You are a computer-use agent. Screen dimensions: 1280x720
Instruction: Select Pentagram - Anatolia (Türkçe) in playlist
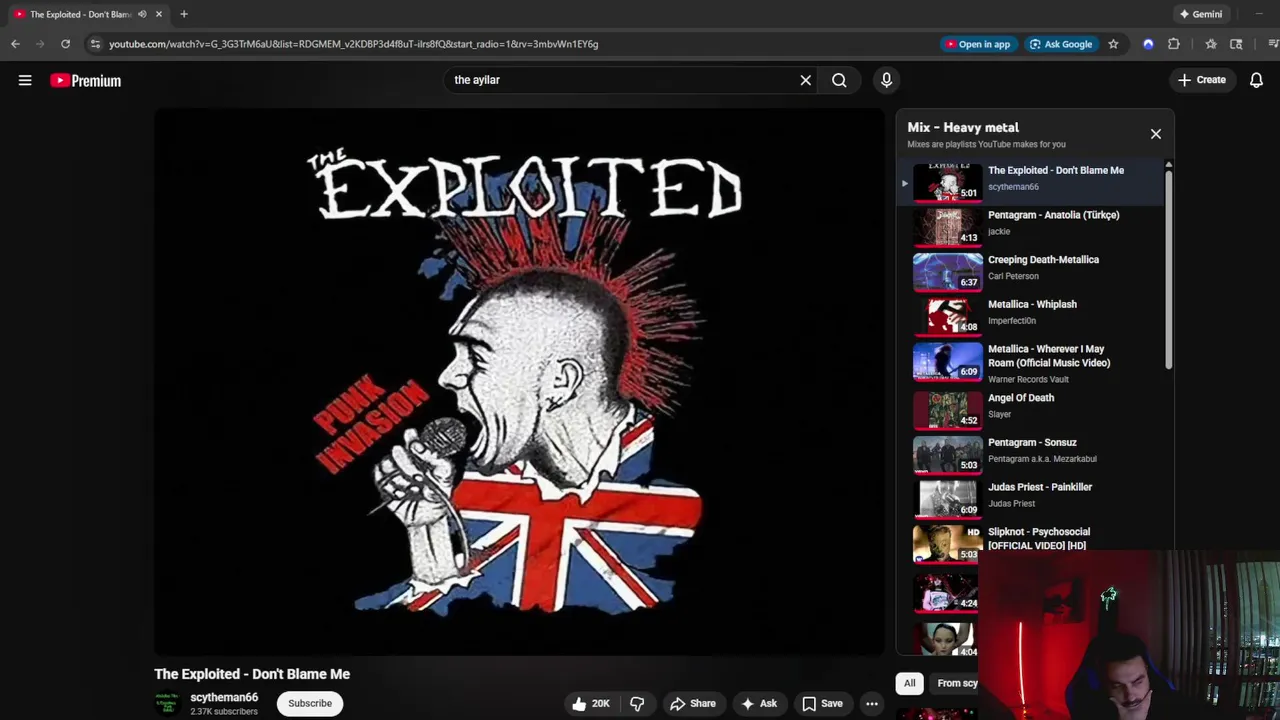pos(1032,226)
